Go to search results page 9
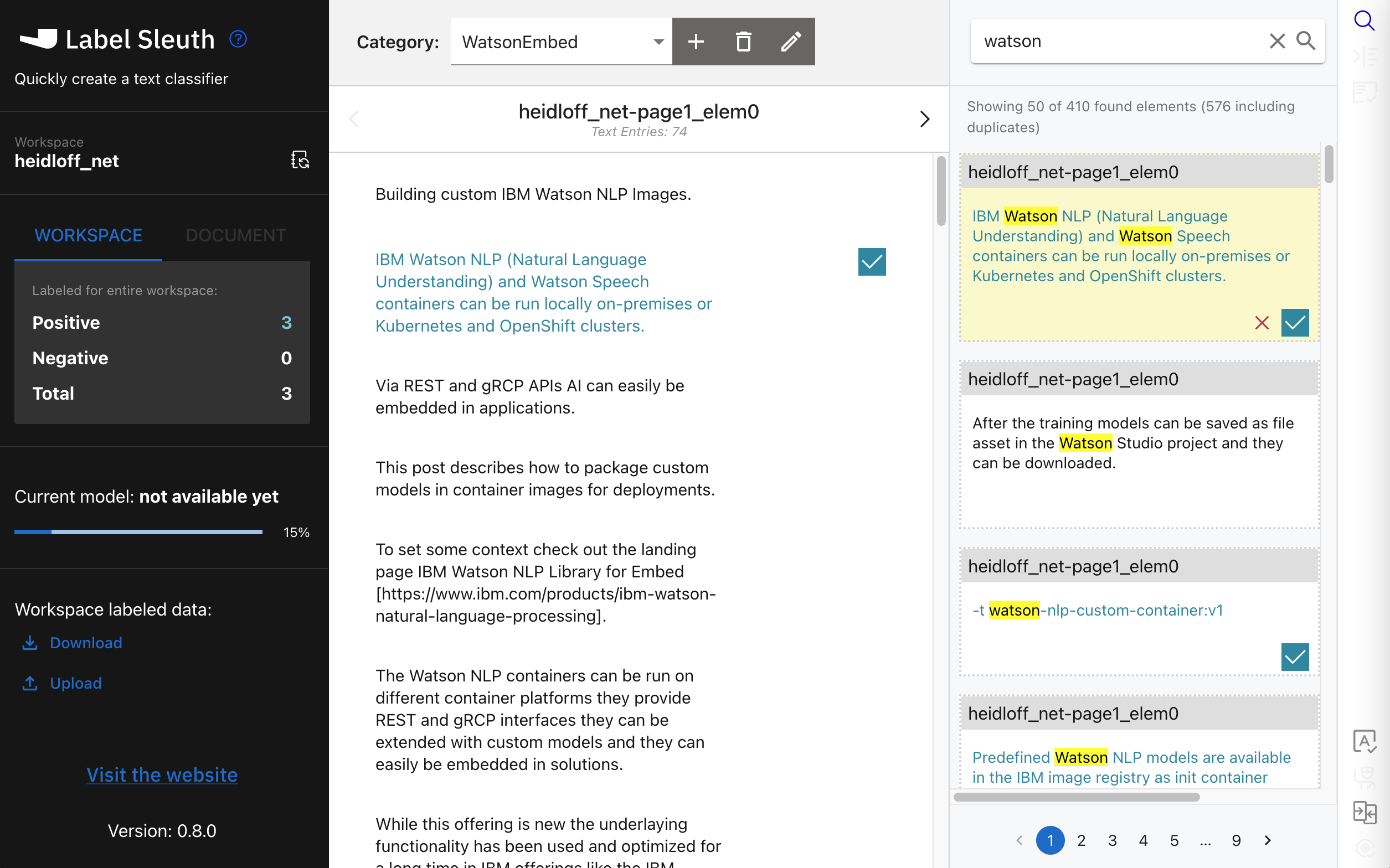The height and width of the screenshot is (868, 1390). click(1236, 840)
